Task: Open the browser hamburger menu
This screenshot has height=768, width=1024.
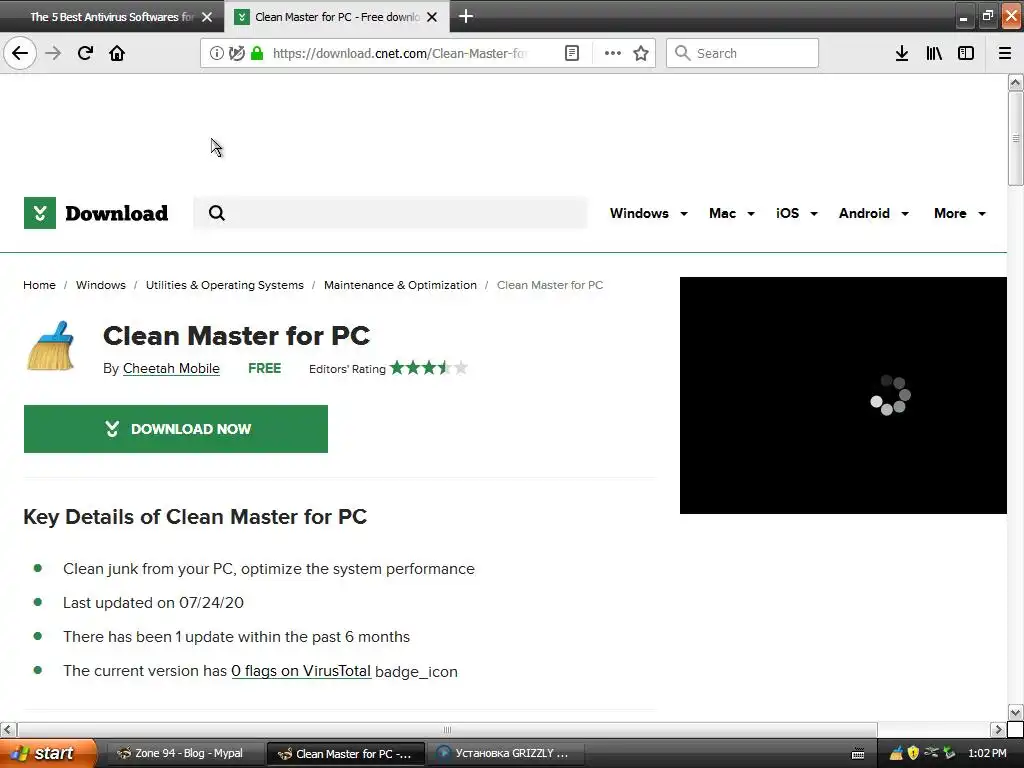Action: point(1005,53)
